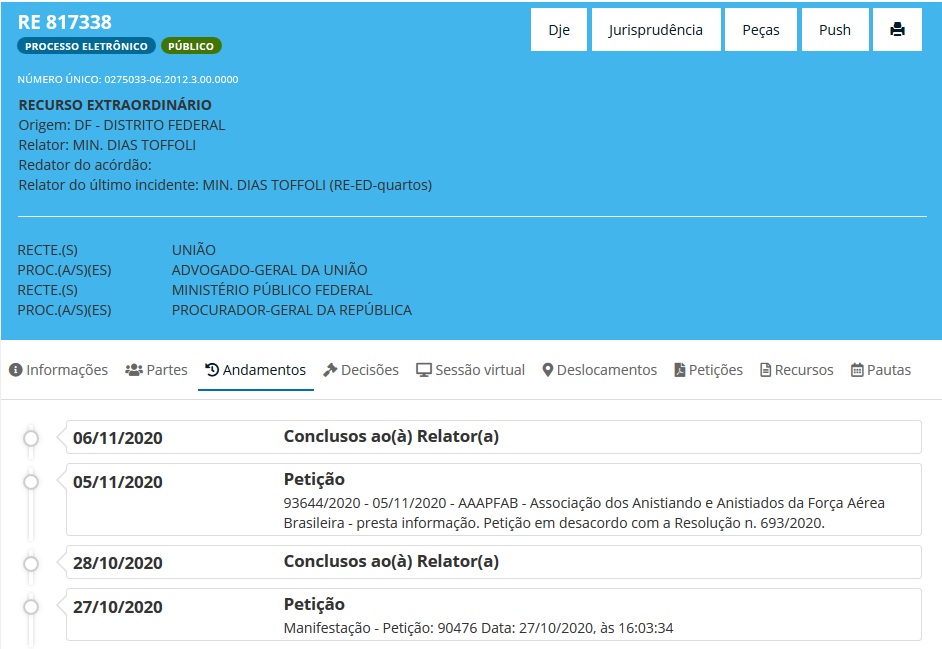Click the petition text 93644/2020 AAAPFAB description

pyautogui.click(x=584, y=513)
